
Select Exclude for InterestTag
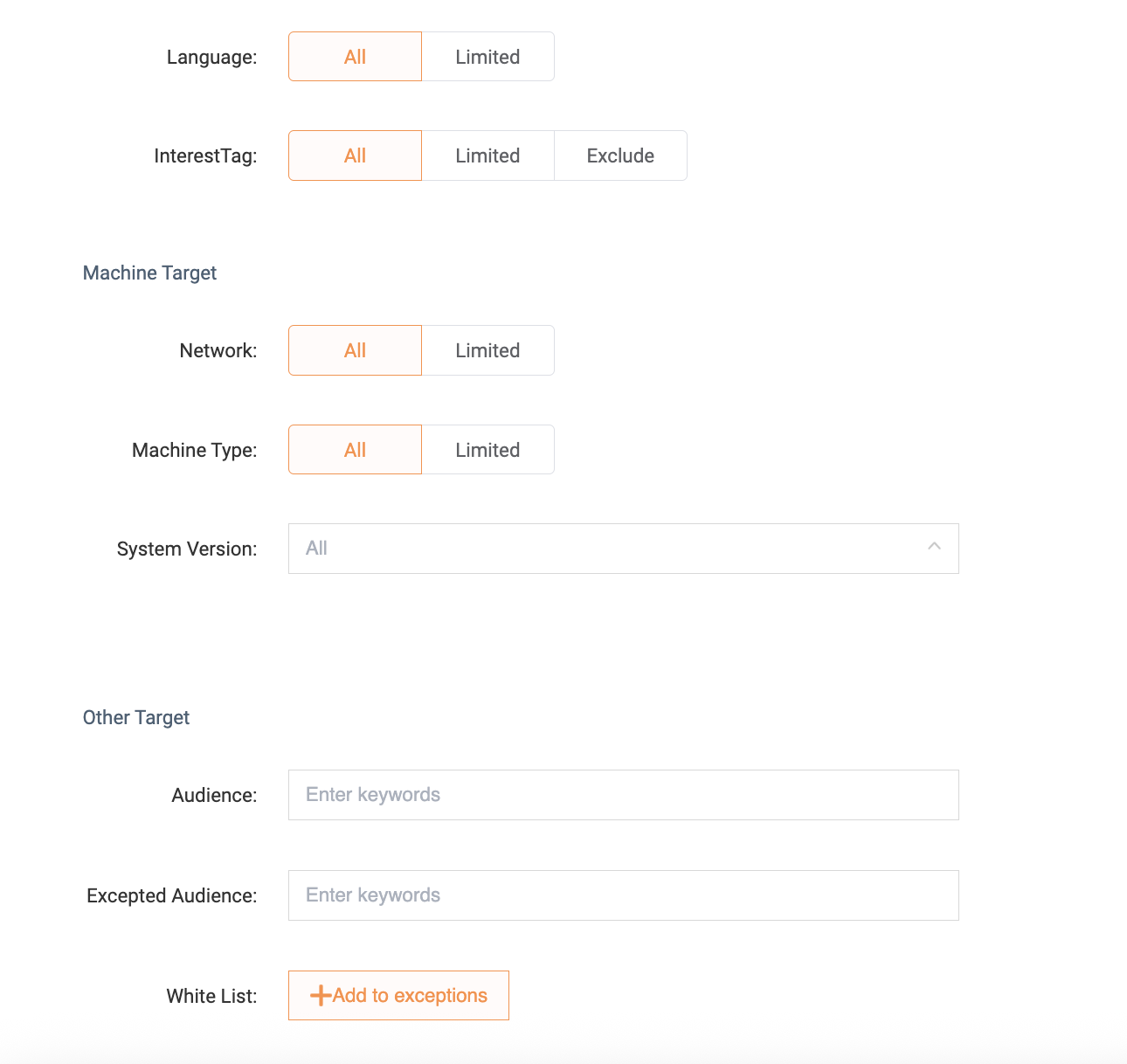coord(620,155)
